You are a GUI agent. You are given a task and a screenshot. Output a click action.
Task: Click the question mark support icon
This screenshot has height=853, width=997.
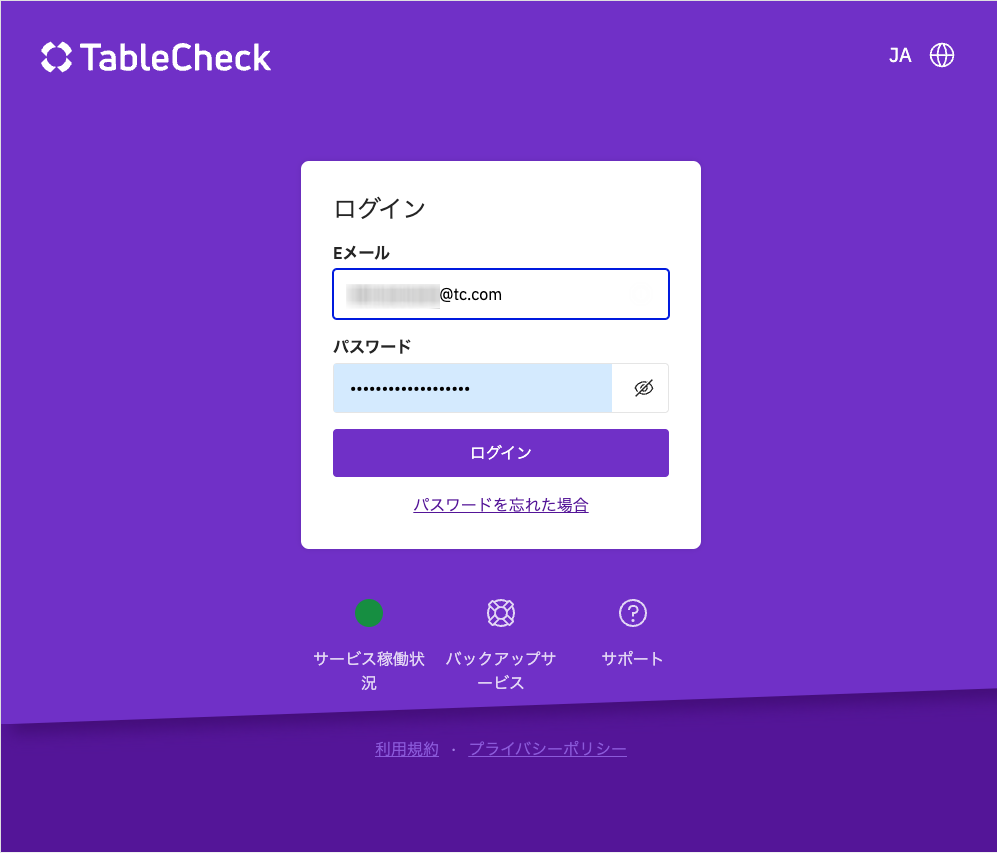point(633,613)
